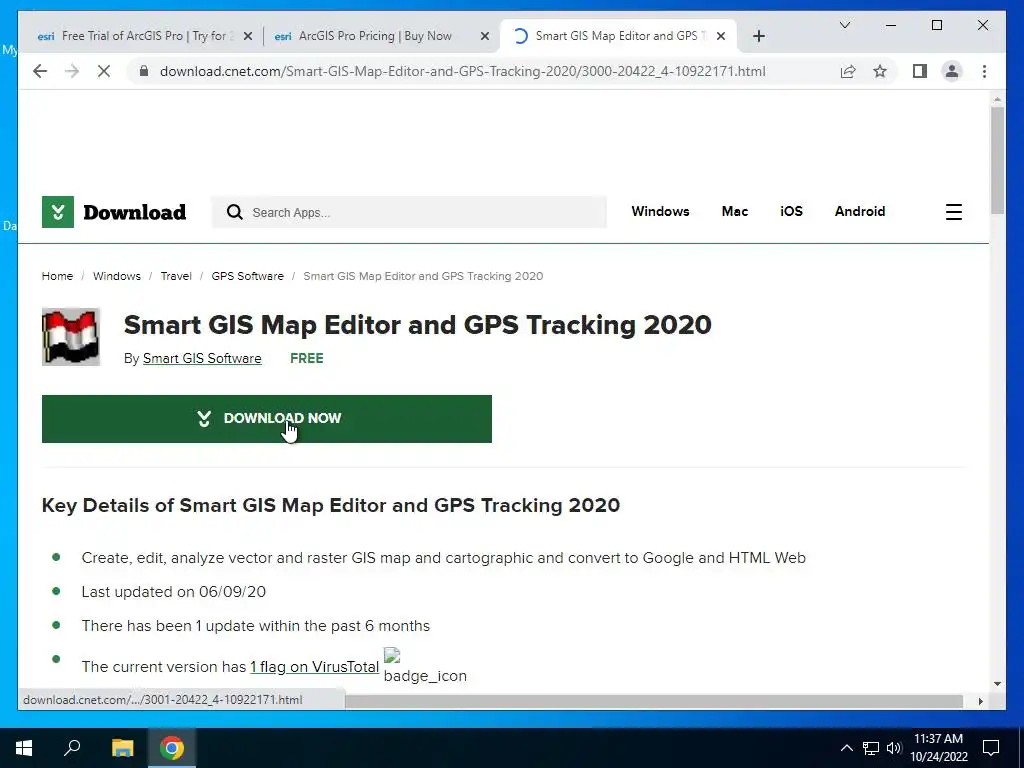Open the Chrome three-dot menu
The height and width of the screenshot is (768, 1024).
coord(984,71)
